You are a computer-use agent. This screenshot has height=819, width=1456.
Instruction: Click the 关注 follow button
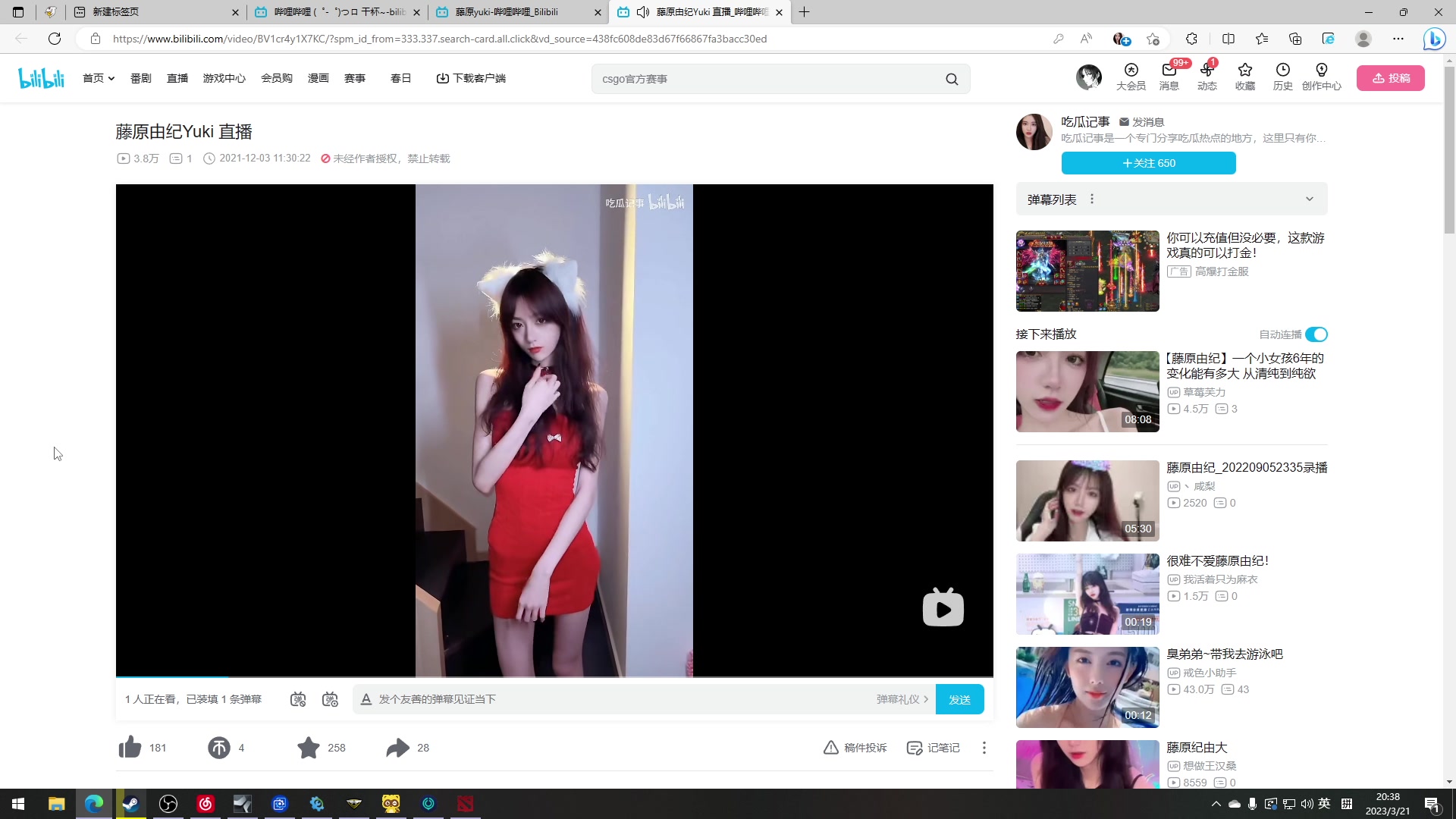(x=1148, y=163)
